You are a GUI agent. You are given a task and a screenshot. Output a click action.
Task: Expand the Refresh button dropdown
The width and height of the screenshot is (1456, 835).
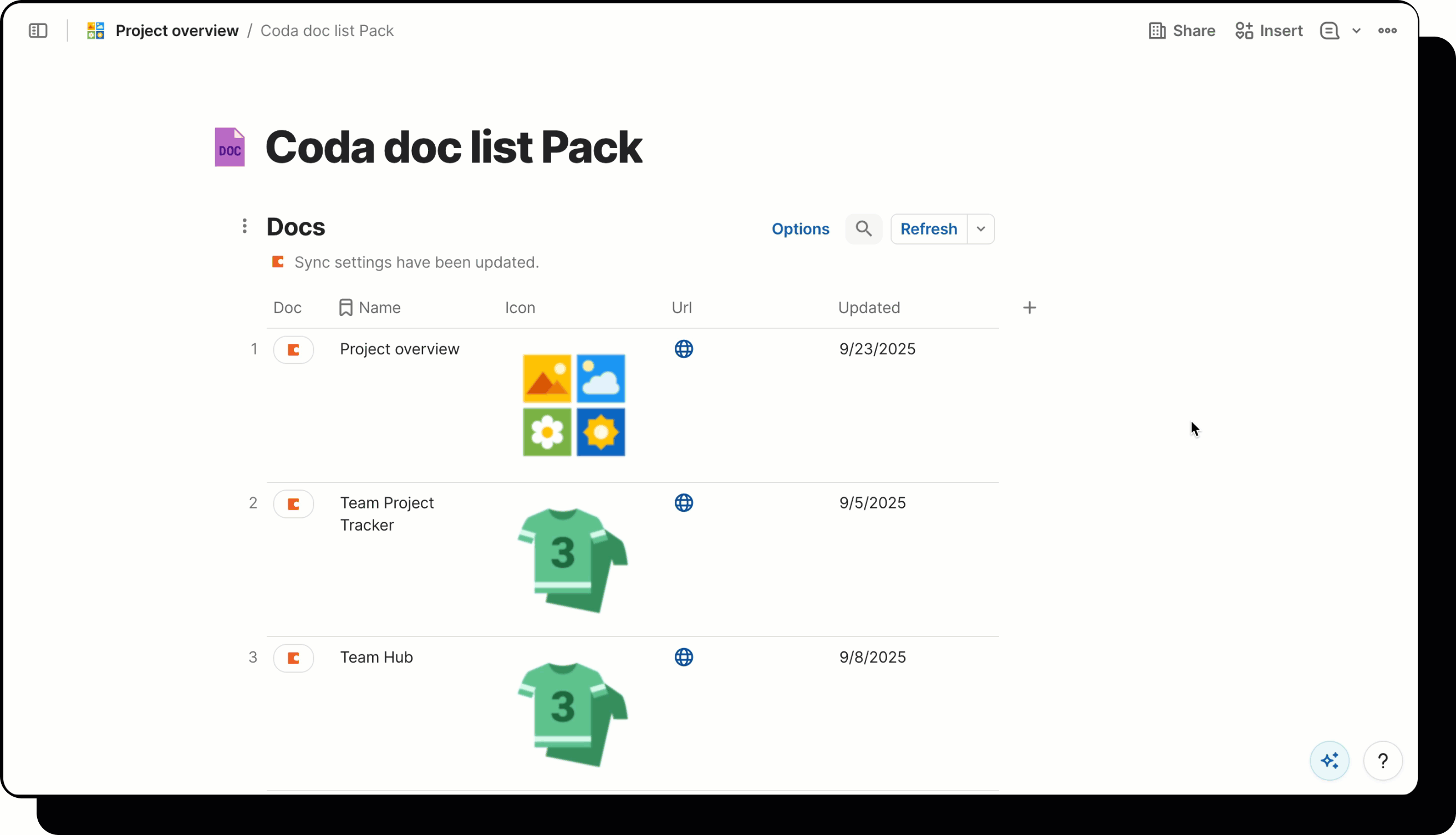980,228
